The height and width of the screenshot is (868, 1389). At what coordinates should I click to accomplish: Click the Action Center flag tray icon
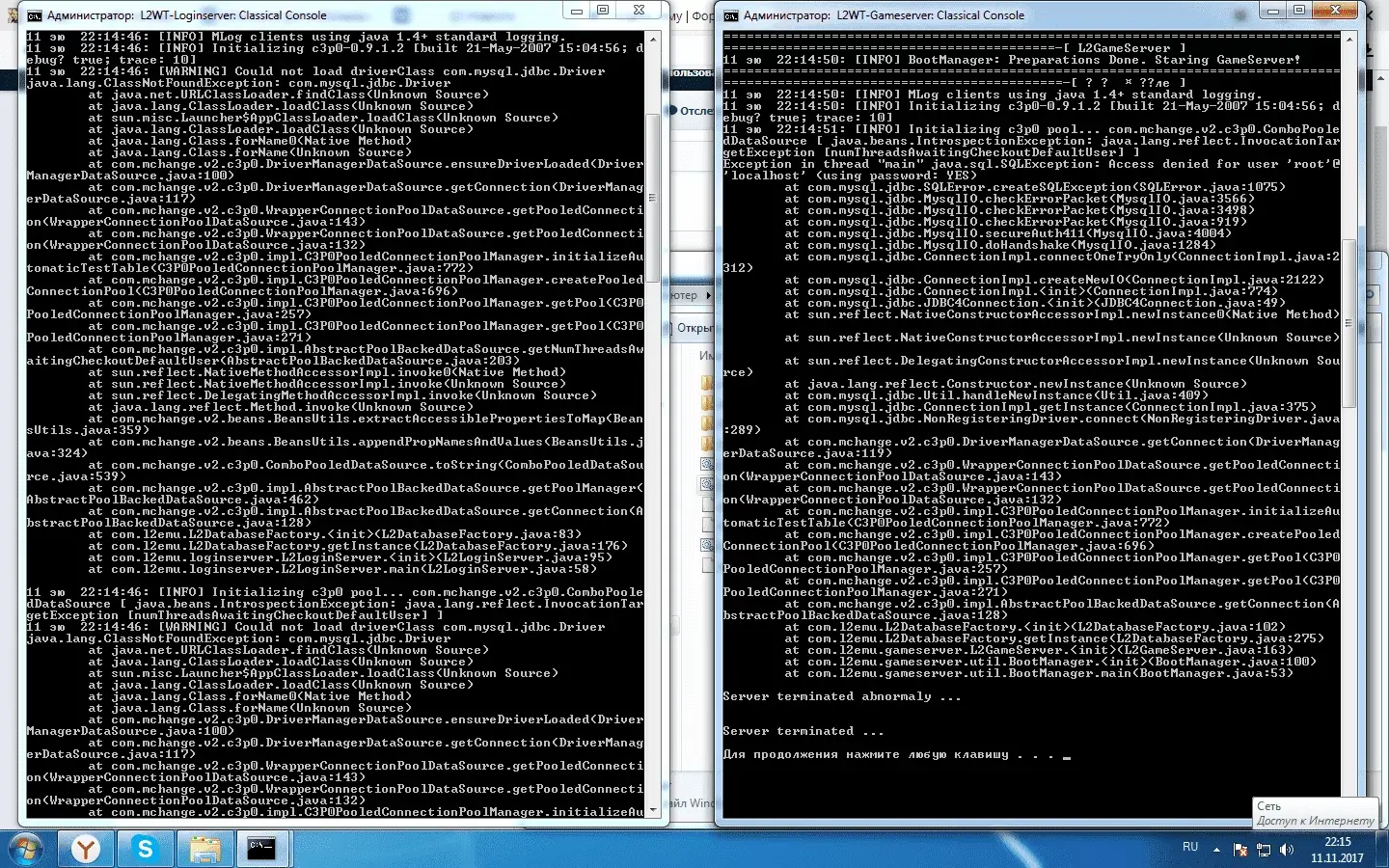[1240, 850]
